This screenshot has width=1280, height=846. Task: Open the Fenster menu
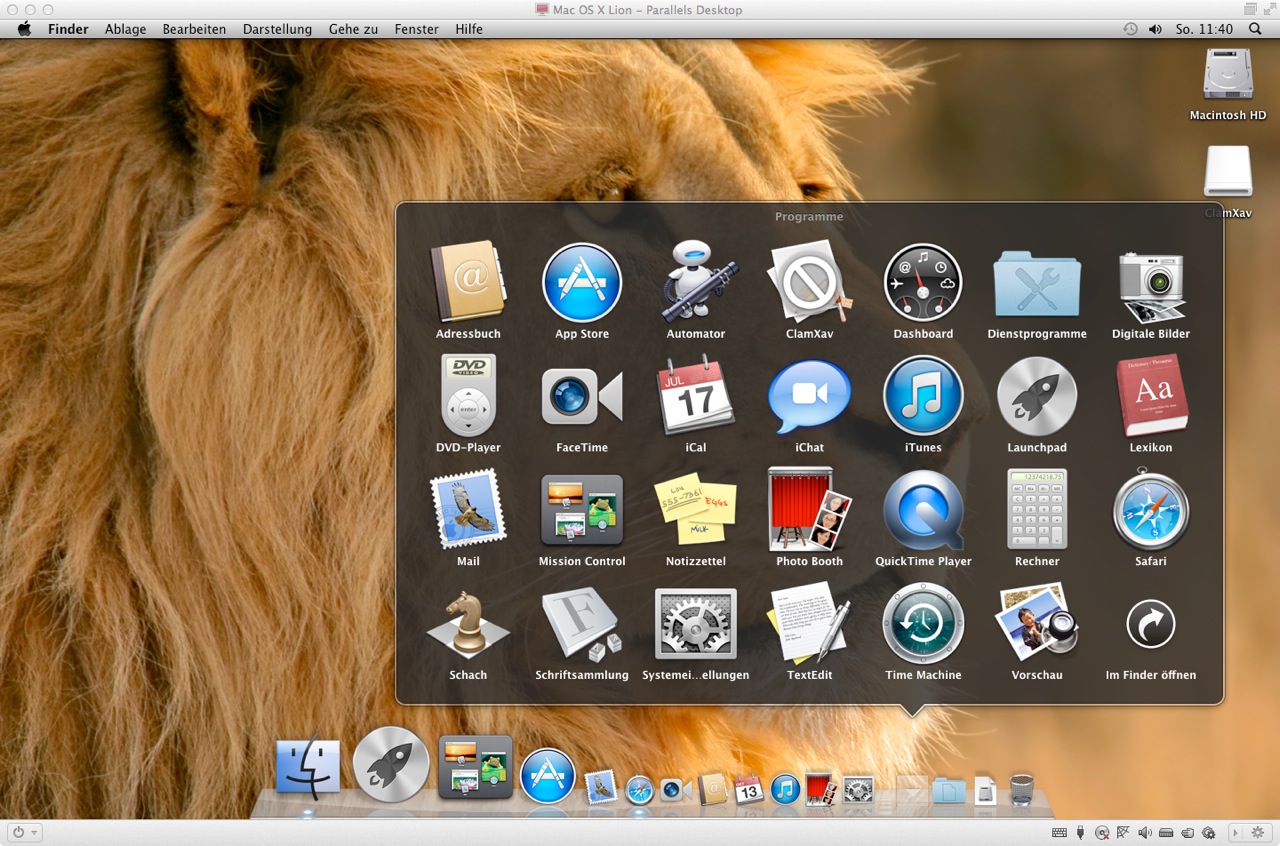tap(417, 29)
